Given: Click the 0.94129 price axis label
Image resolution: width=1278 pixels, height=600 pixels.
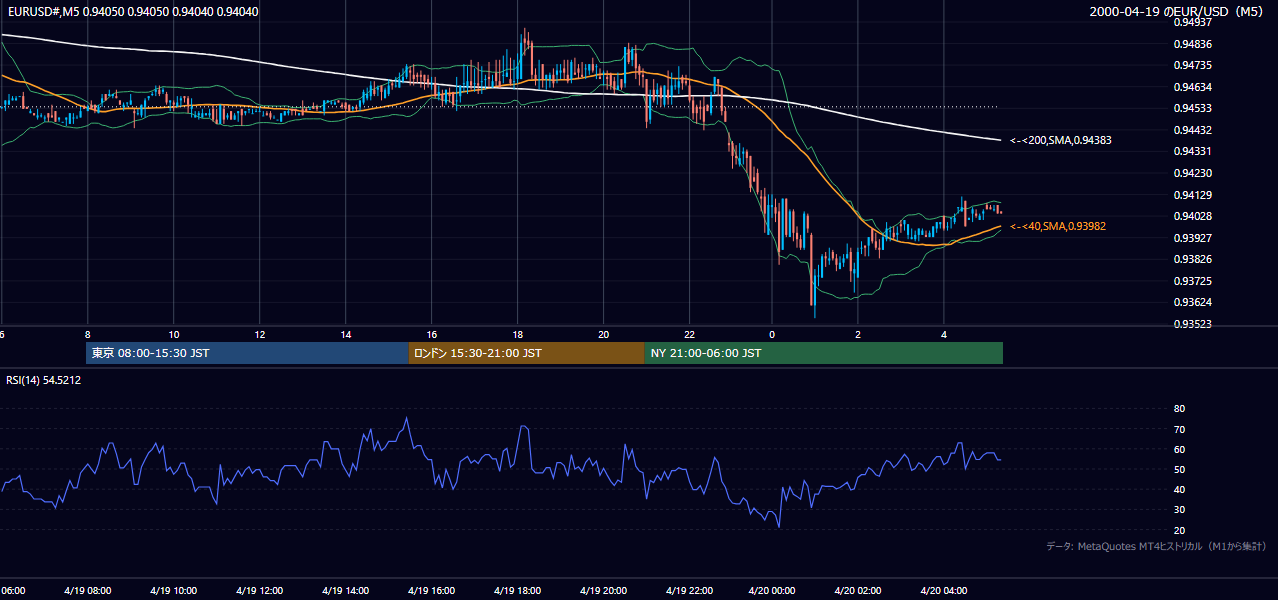Looking at the screenshot, I should point(1192,195).
